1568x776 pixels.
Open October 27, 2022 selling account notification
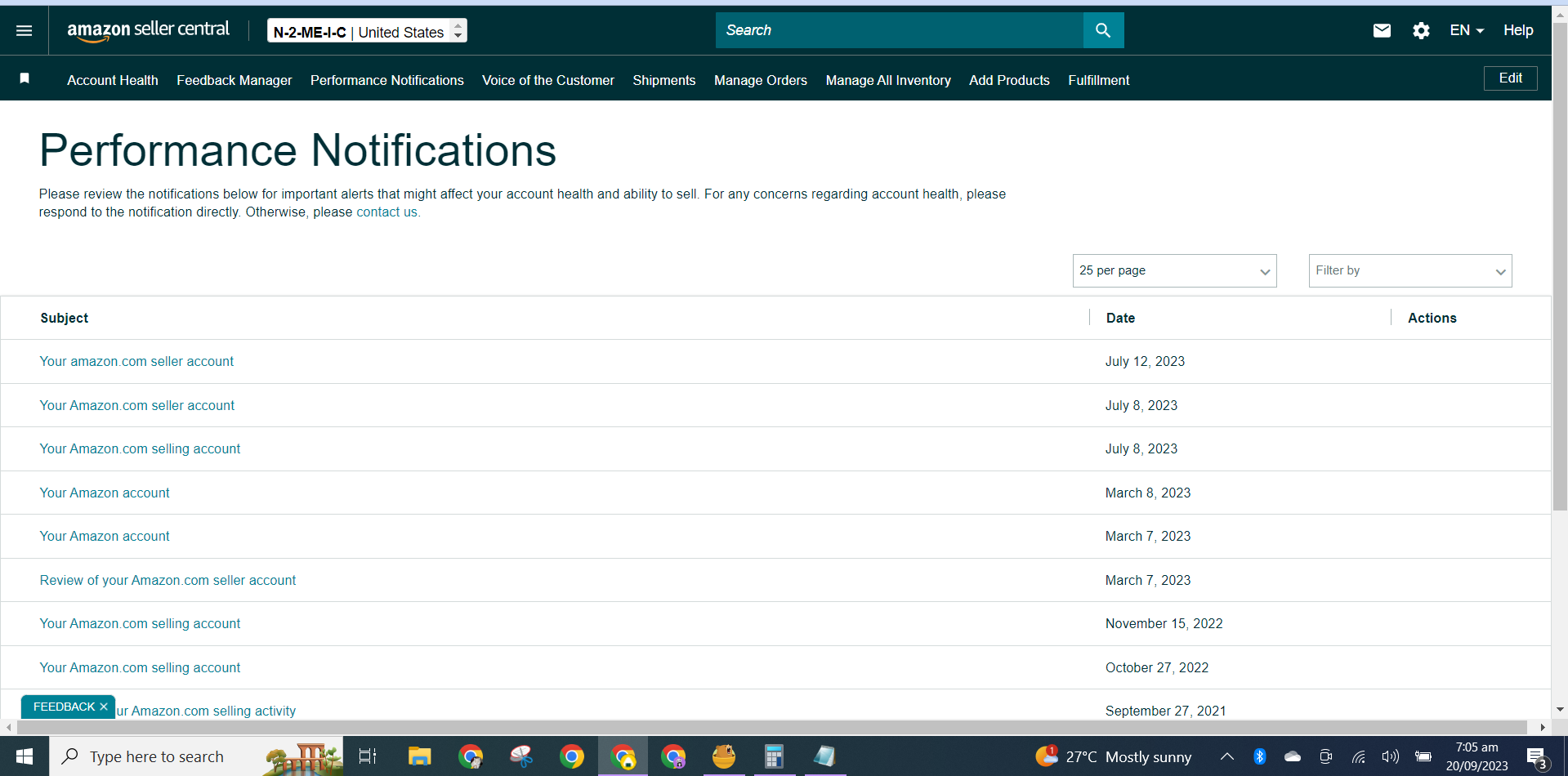click(x=140, y=667)
